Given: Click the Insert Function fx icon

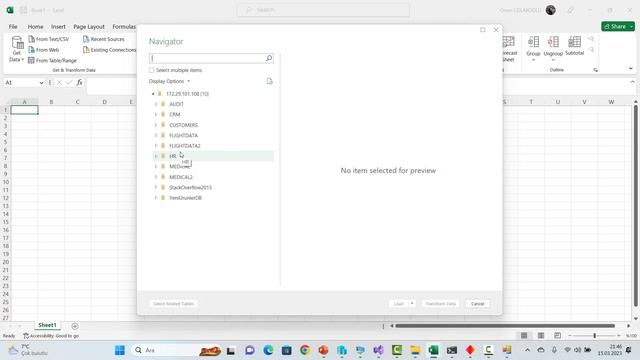Looking at the screenshot, I should point(79,82).
